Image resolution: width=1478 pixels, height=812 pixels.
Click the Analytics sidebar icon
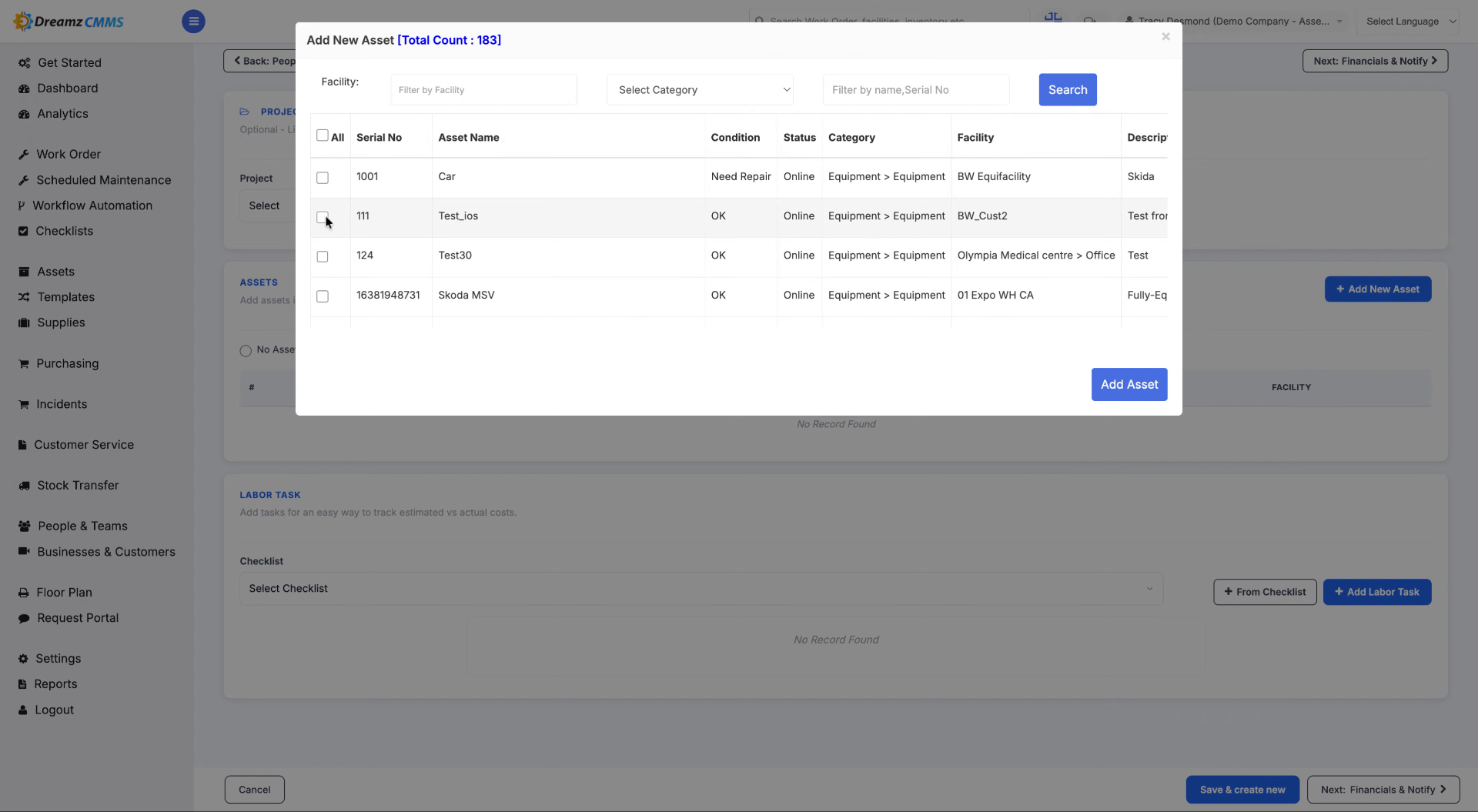click(x=24, y=114)
